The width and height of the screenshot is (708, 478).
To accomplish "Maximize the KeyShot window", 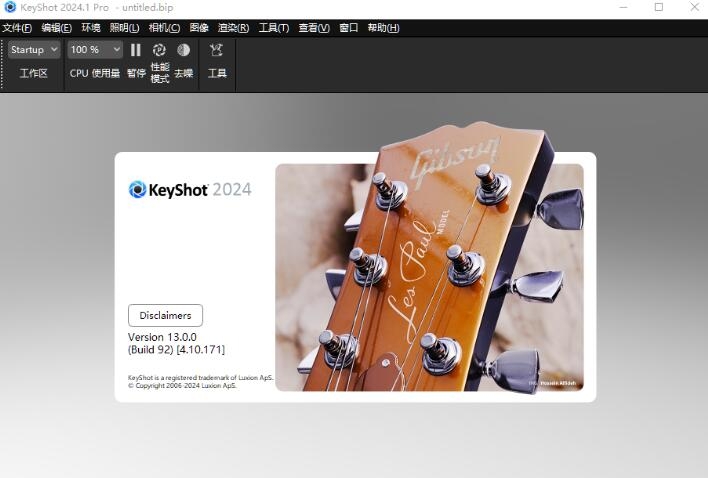I will 658,7.
